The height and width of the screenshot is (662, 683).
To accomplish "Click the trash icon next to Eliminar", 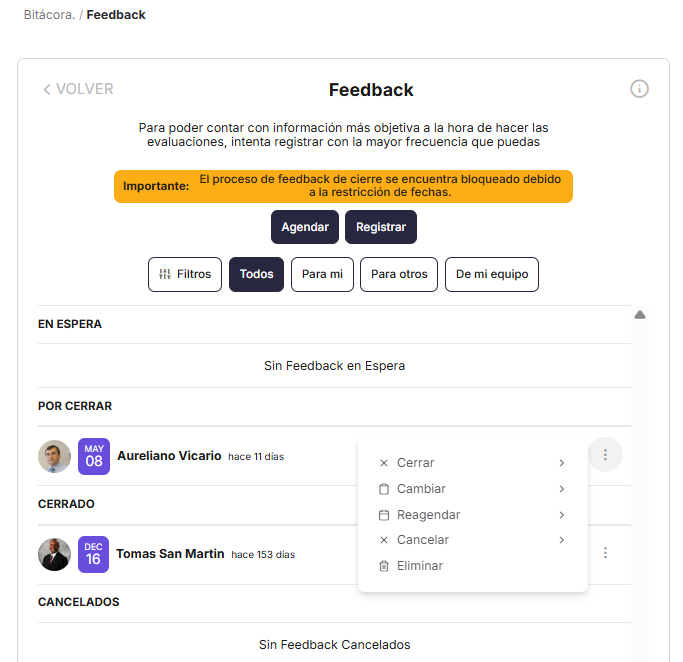I will [x=384, y=566].
